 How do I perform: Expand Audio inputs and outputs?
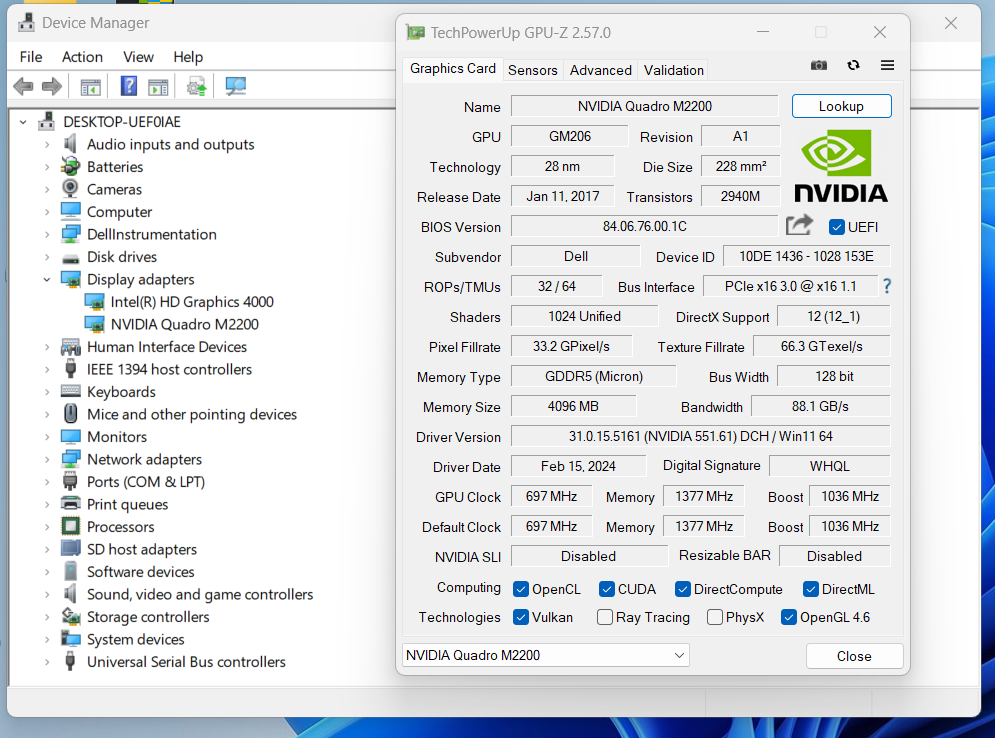47,145
